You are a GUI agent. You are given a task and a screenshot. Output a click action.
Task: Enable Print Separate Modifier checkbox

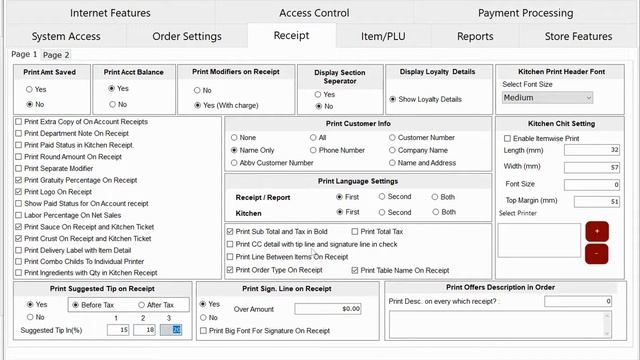[x=18, y=168]
